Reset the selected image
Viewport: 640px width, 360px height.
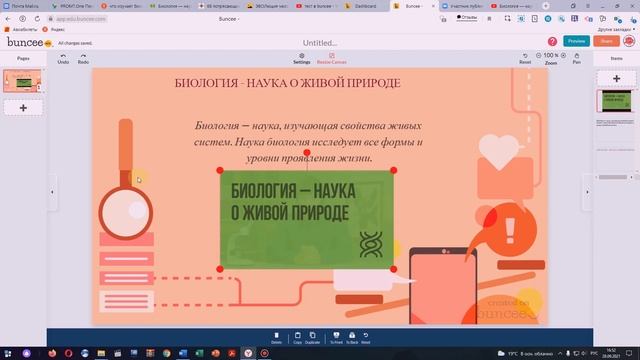click(x=366, y=338)
